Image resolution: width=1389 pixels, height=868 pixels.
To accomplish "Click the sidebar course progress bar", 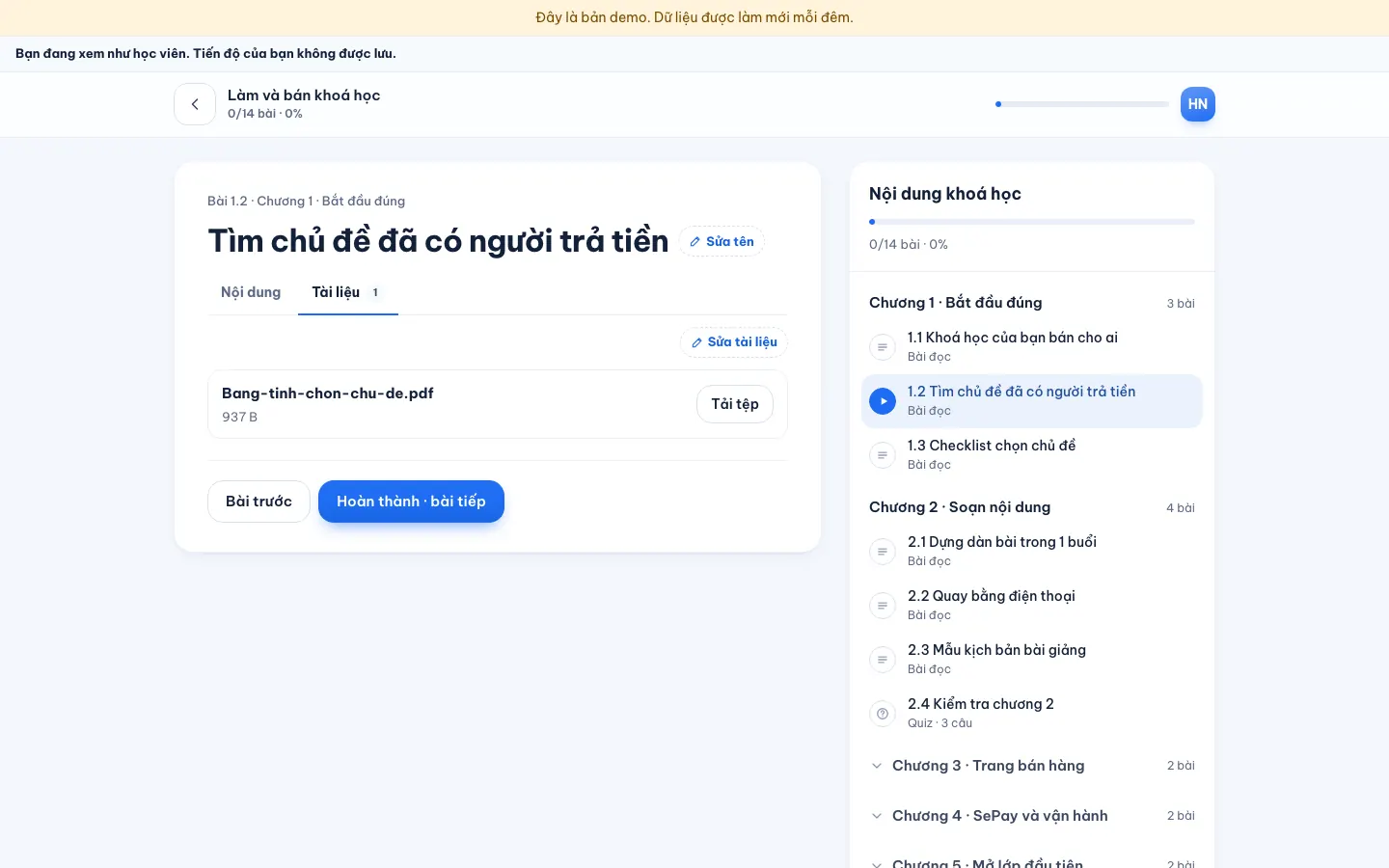I will [x=1032, y=222].
